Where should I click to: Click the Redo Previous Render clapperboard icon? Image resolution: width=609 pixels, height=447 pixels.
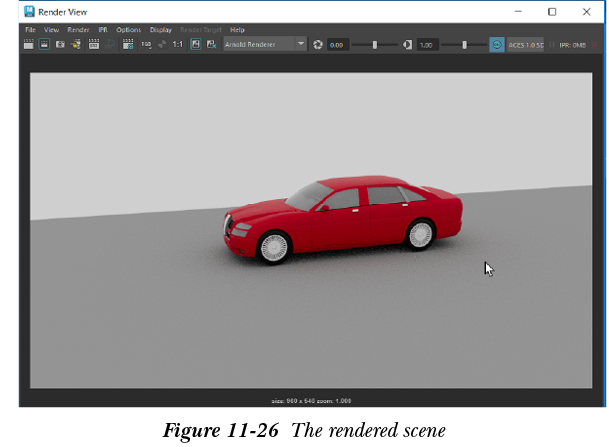29,45
